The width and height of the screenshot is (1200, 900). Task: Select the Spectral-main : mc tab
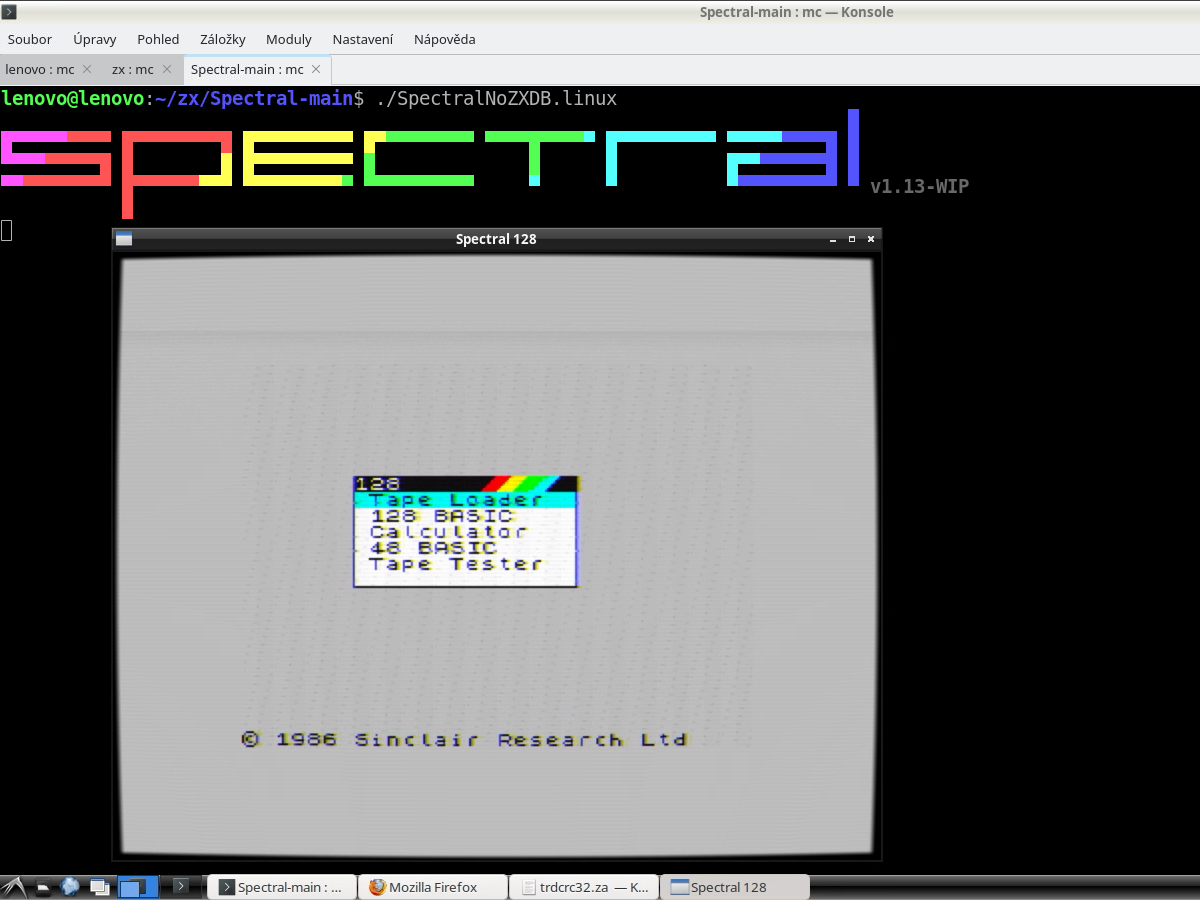click(247, 70)
